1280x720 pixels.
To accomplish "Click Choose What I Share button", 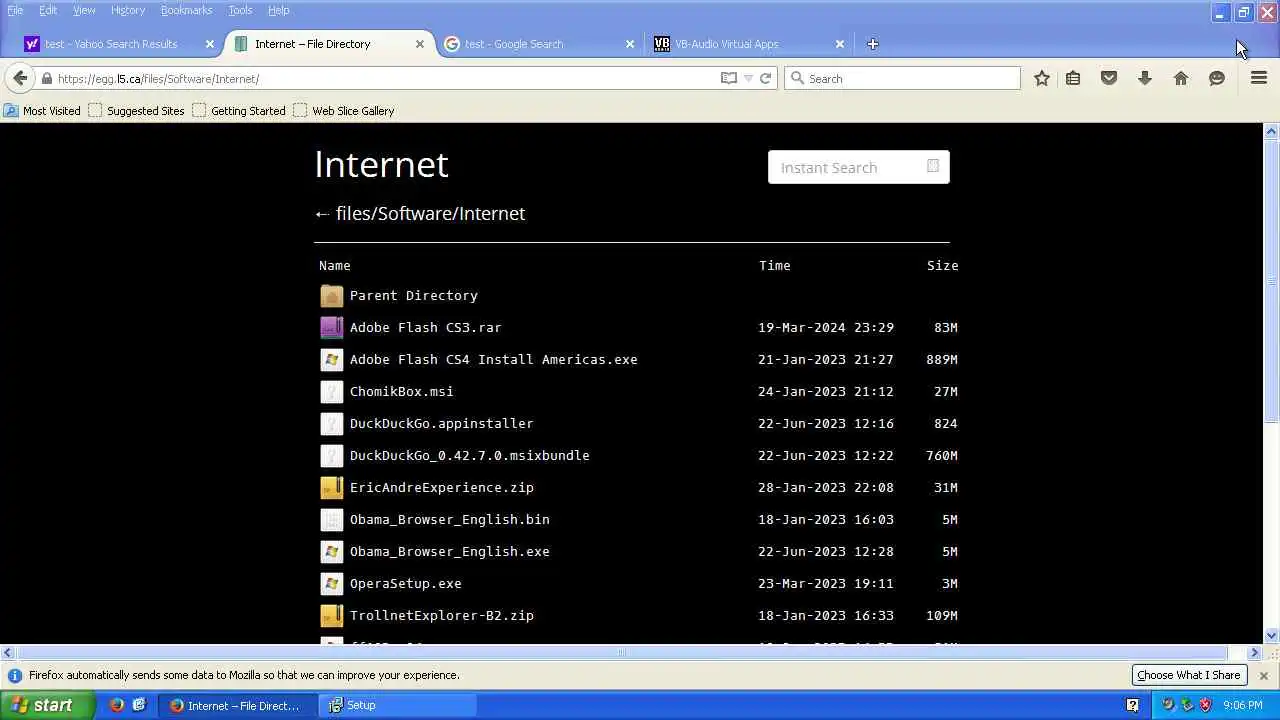I will pyautogui.click(x=1189, y=675).
